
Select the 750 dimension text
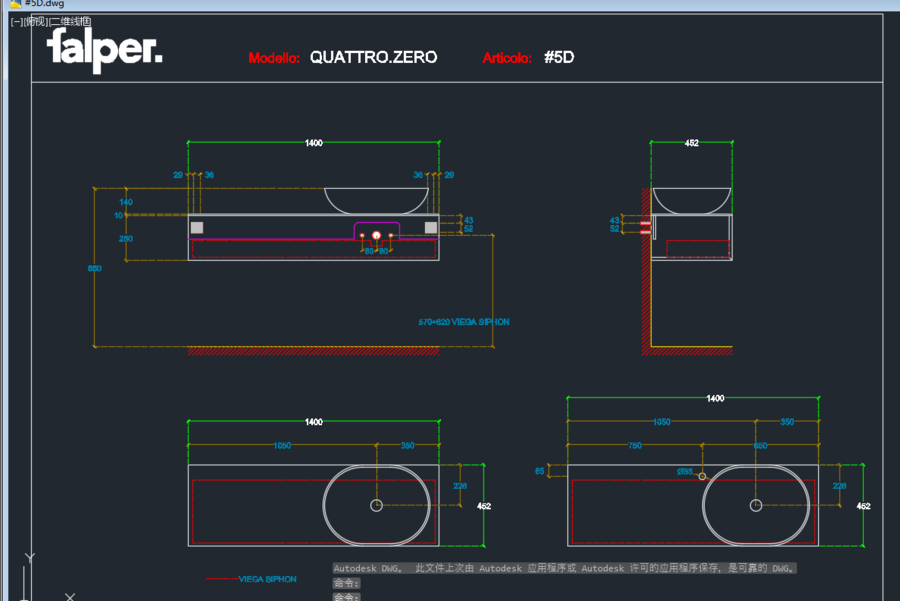(x=635, y=445)
